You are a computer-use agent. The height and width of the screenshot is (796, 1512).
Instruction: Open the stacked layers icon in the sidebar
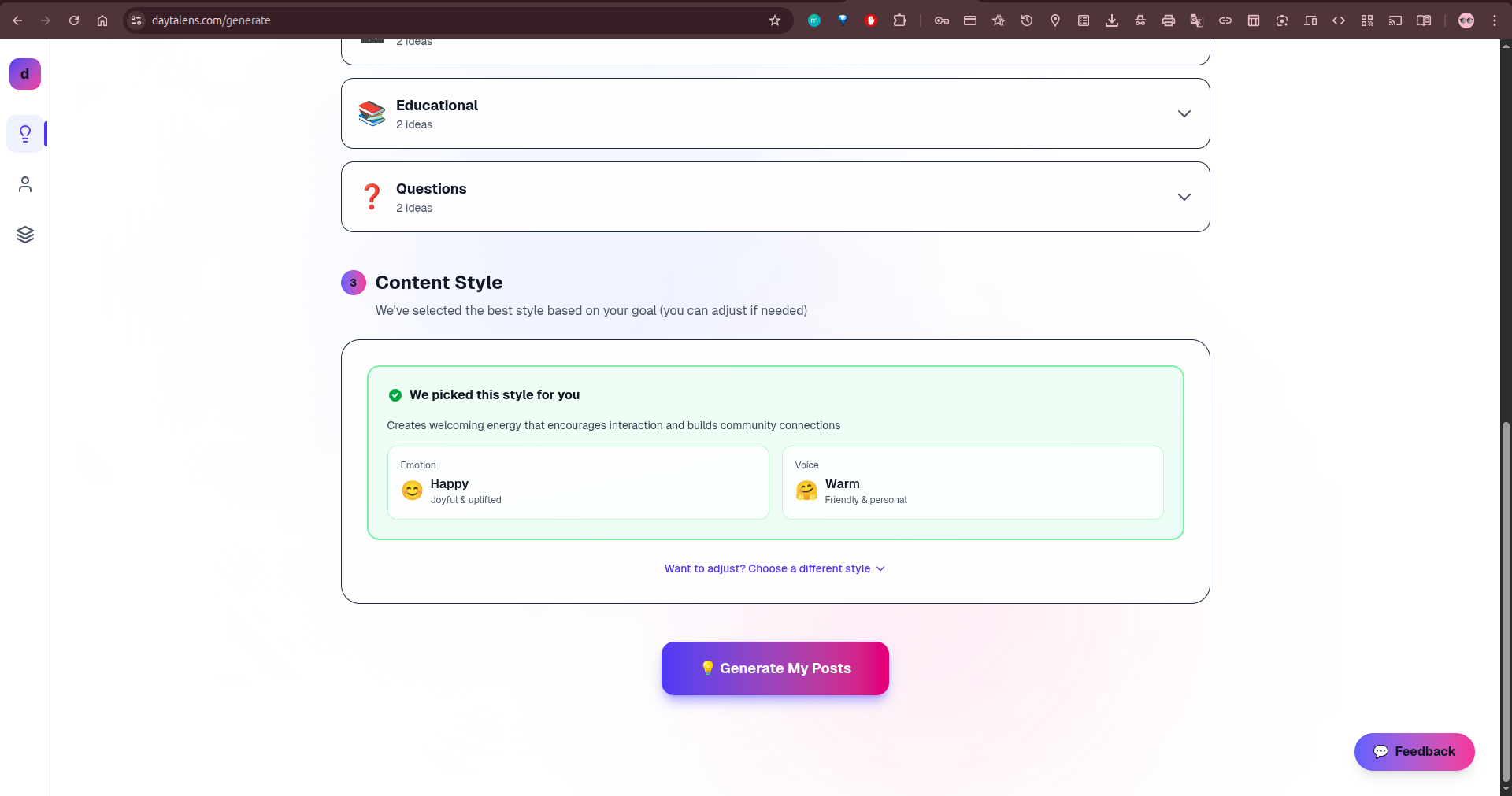click(x=25, y=234)
